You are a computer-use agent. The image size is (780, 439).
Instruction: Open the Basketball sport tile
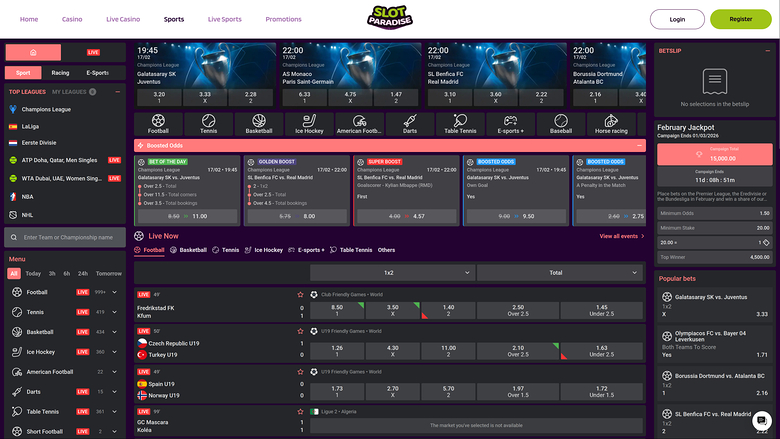pos(259,124)
